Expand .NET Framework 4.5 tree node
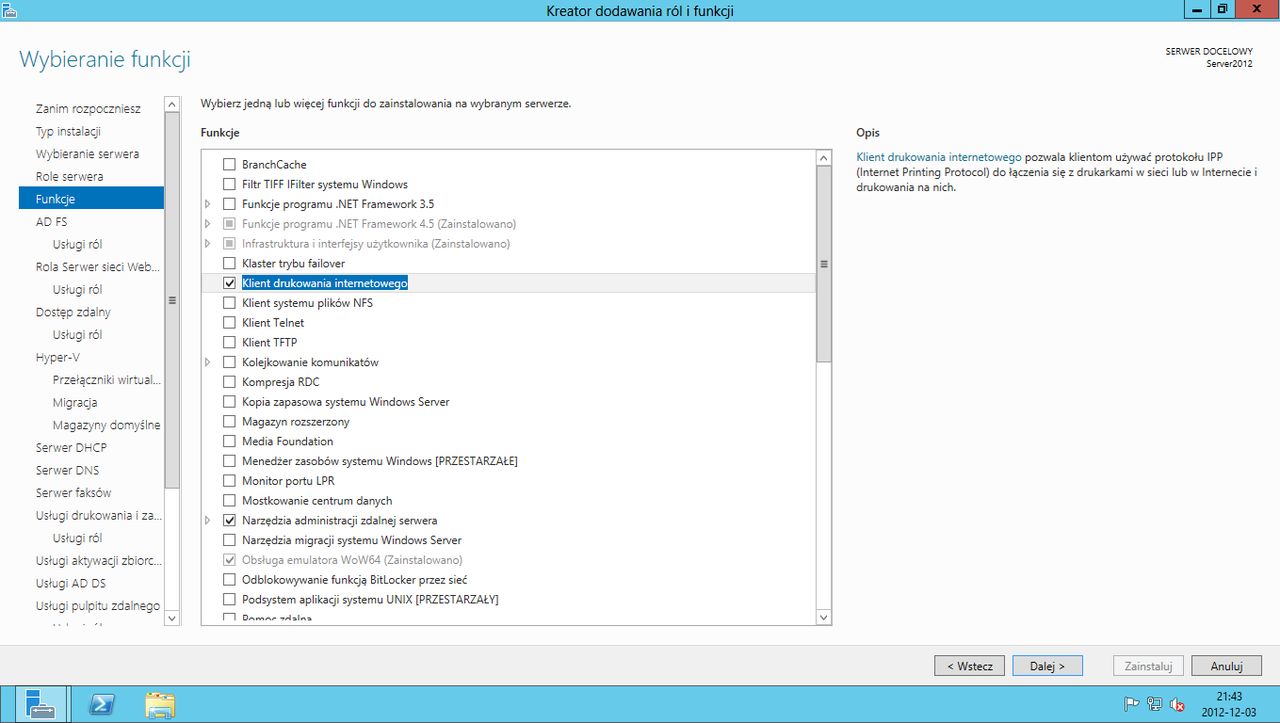This screenshot has width=1280, height=723. [208, 224]
